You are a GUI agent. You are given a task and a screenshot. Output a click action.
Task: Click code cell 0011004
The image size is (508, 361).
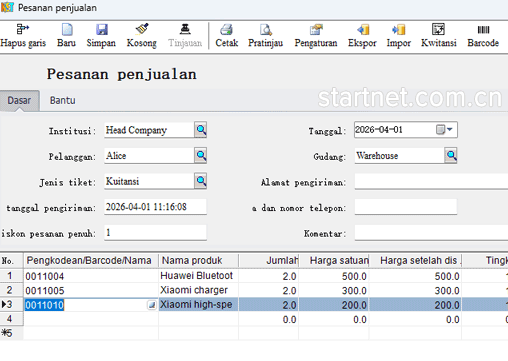[91, 276]
